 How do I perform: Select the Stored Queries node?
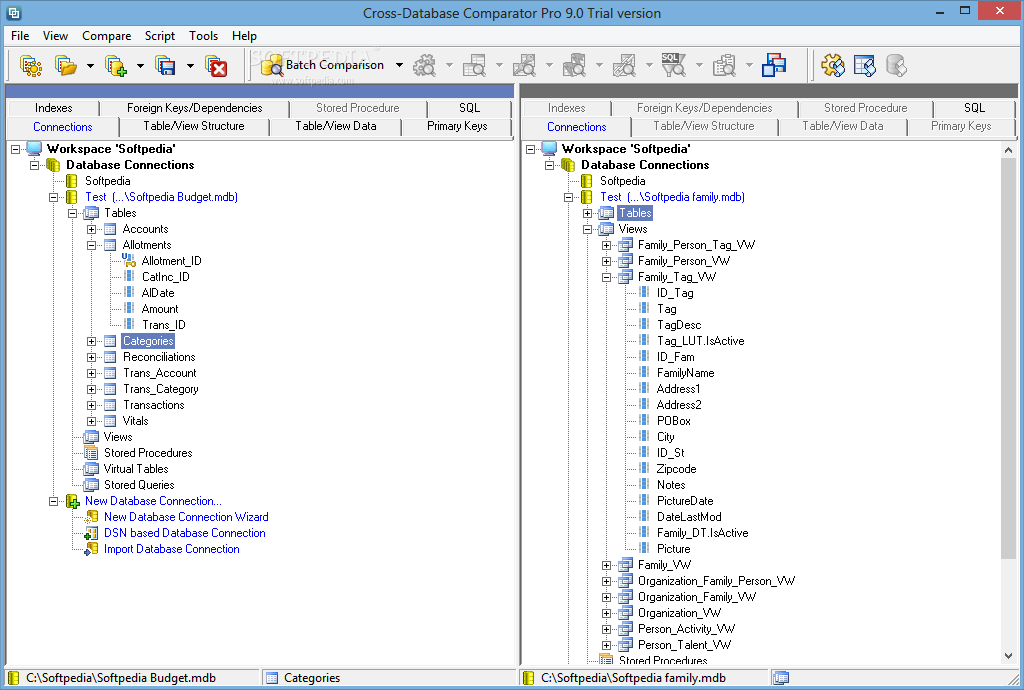(139, 485)
